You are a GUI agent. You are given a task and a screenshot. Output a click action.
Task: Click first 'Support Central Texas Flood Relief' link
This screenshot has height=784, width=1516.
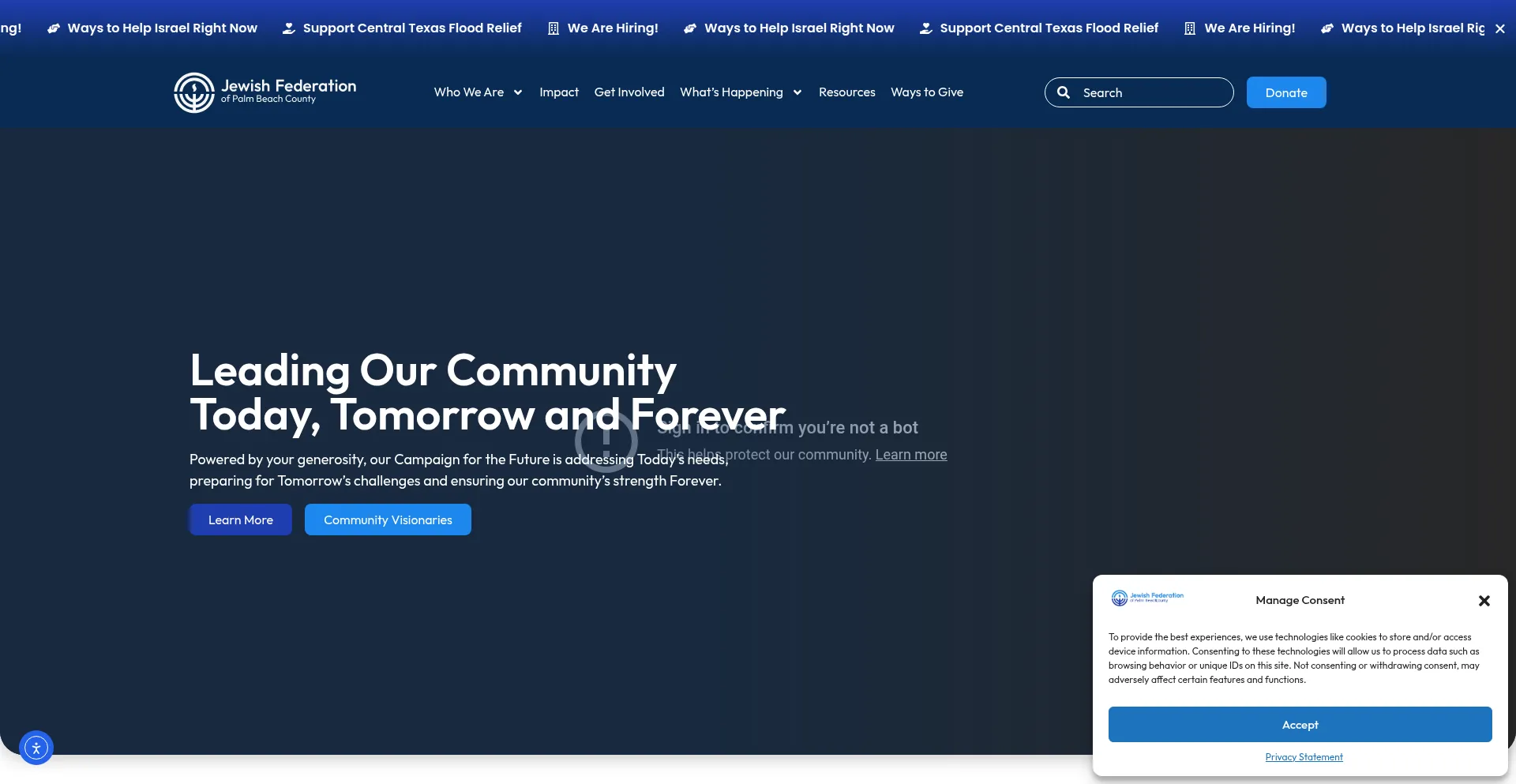pos(412,28)
